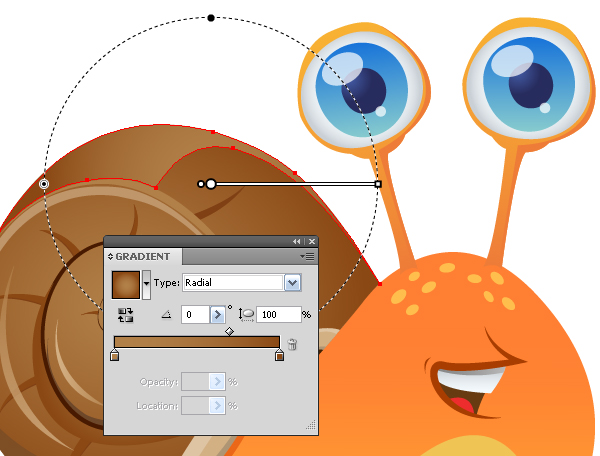This screenshot has width=600, height=456.
Task: Click the disabled Opacity field
Action: pyautogui.click(x=195, y=382)
